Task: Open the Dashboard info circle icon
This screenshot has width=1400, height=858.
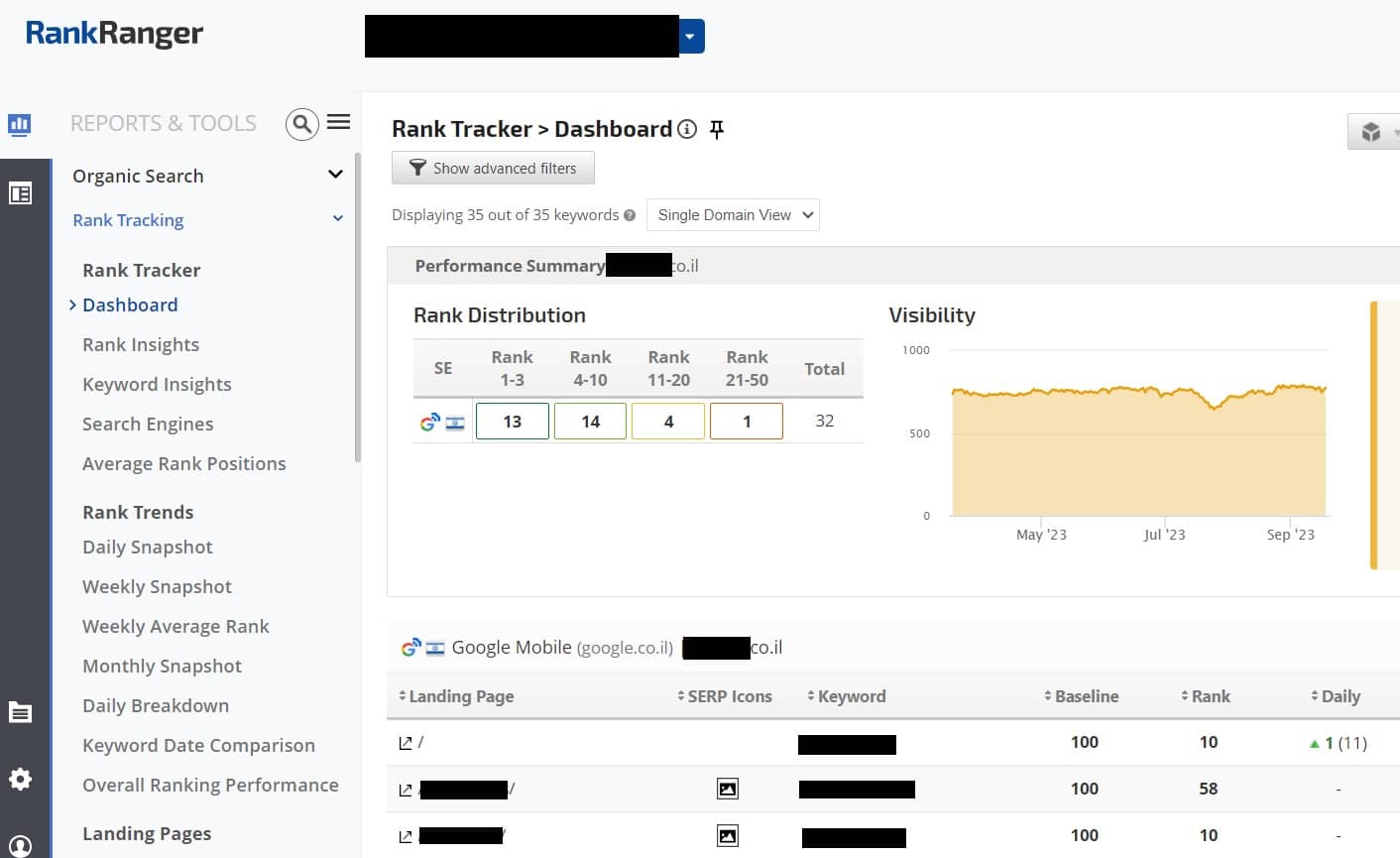Action: (687, 130)
